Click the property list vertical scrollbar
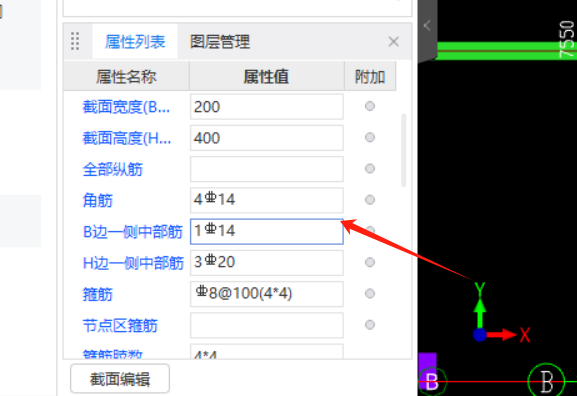 [404, 150]
